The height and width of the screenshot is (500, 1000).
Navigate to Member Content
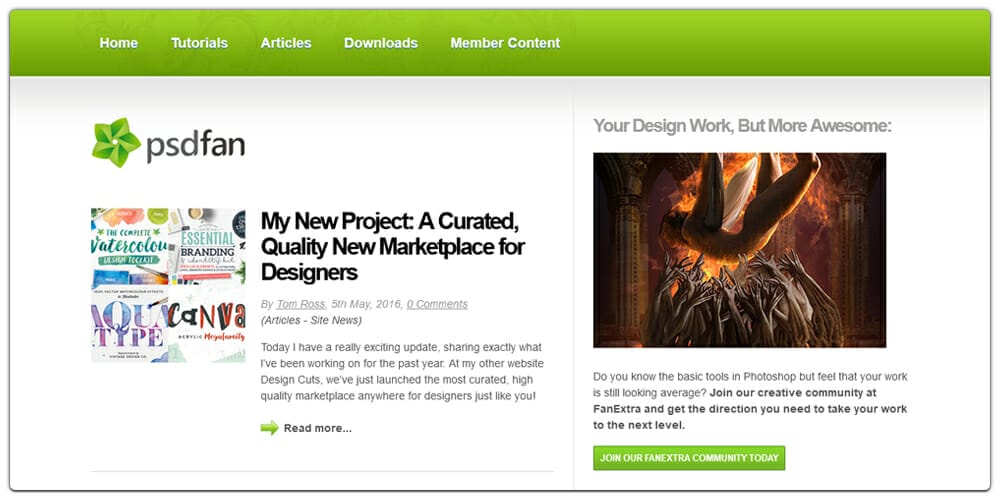[505, 43]
